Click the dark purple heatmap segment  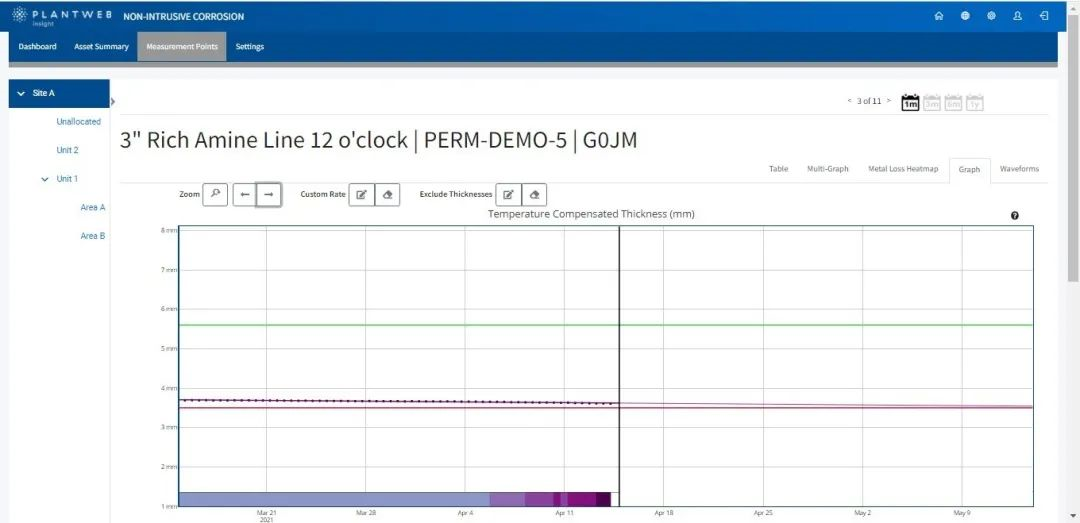[x=603, y=499]
